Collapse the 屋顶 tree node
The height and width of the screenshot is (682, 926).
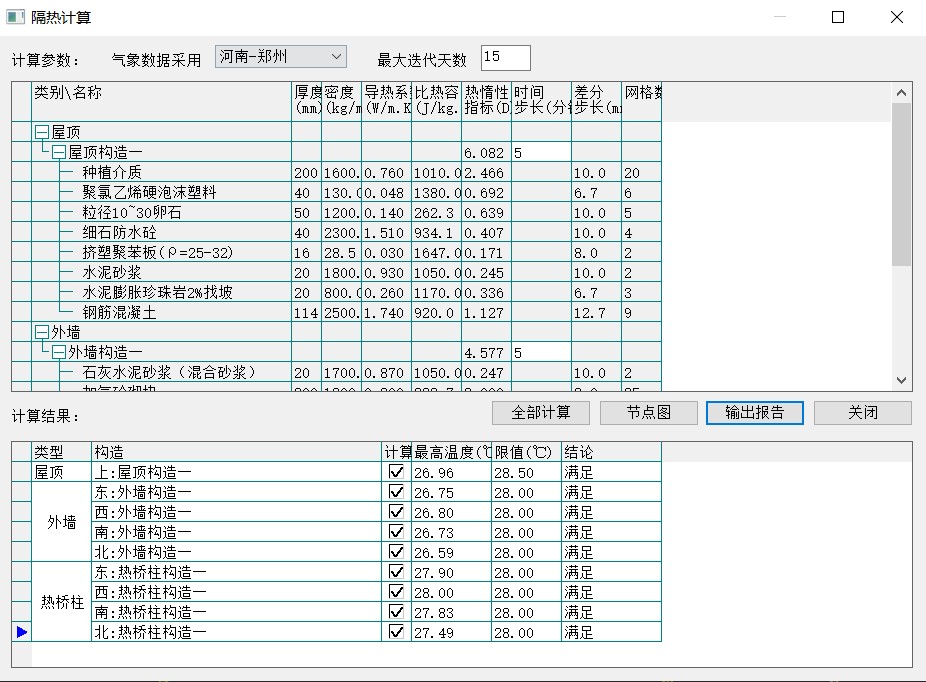[x=42, y=133]
